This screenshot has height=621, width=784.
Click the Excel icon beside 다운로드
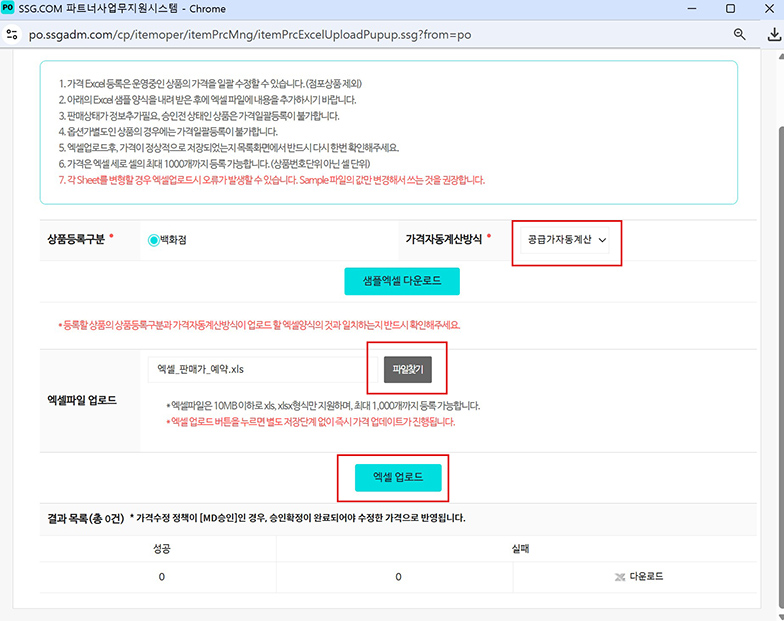click(x=620, y=577)
